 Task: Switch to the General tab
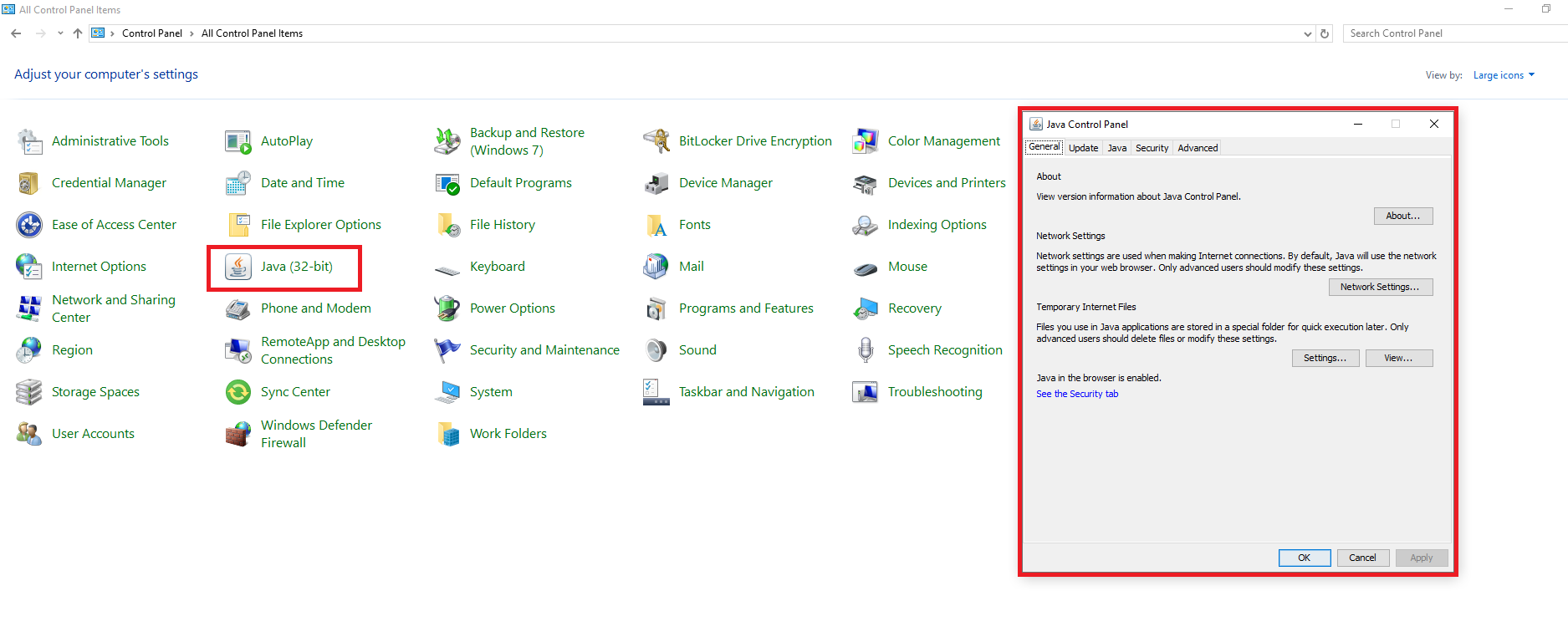point(1044,147)
